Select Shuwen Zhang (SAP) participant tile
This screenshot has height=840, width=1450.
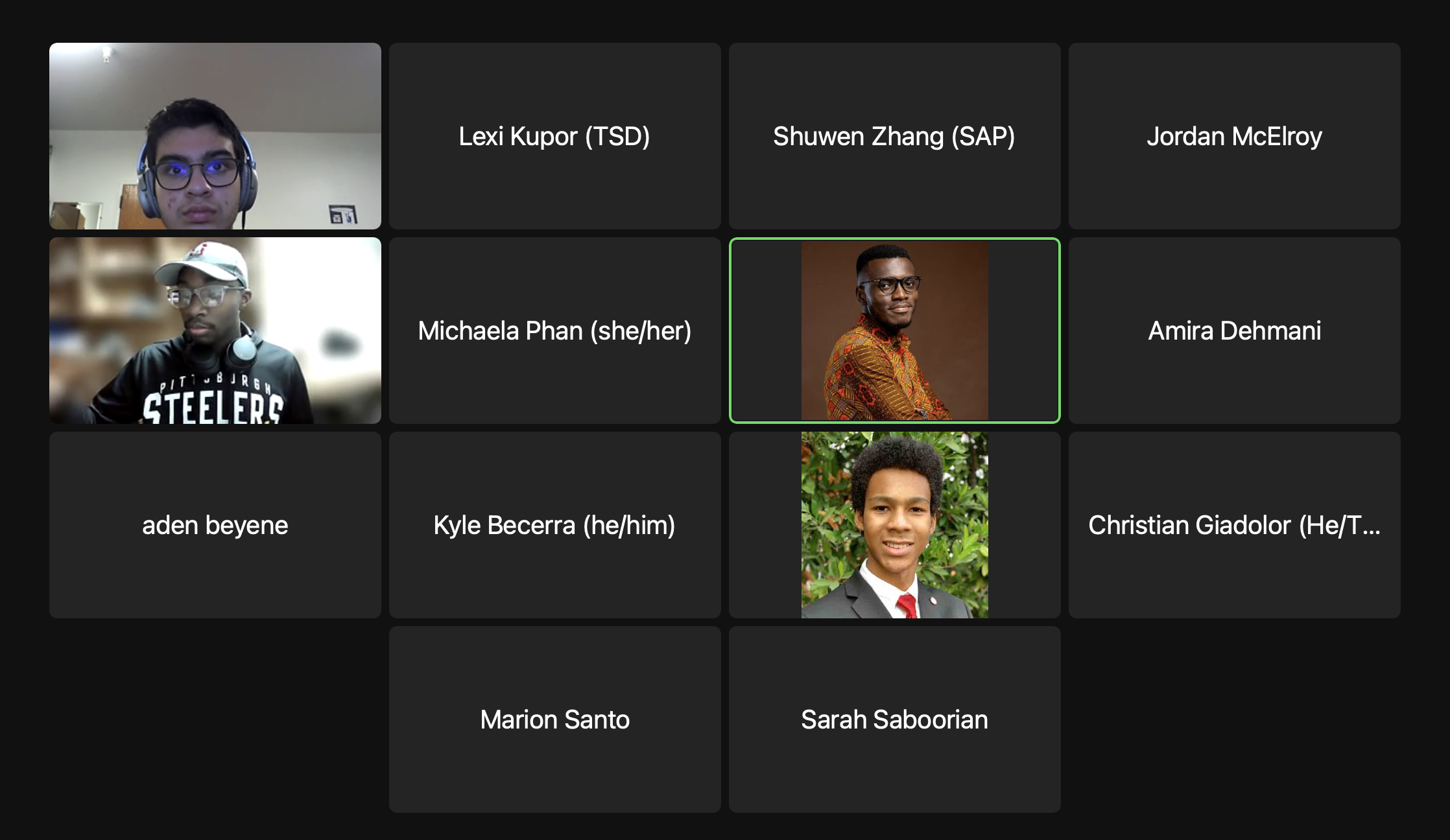click(895, 136)
